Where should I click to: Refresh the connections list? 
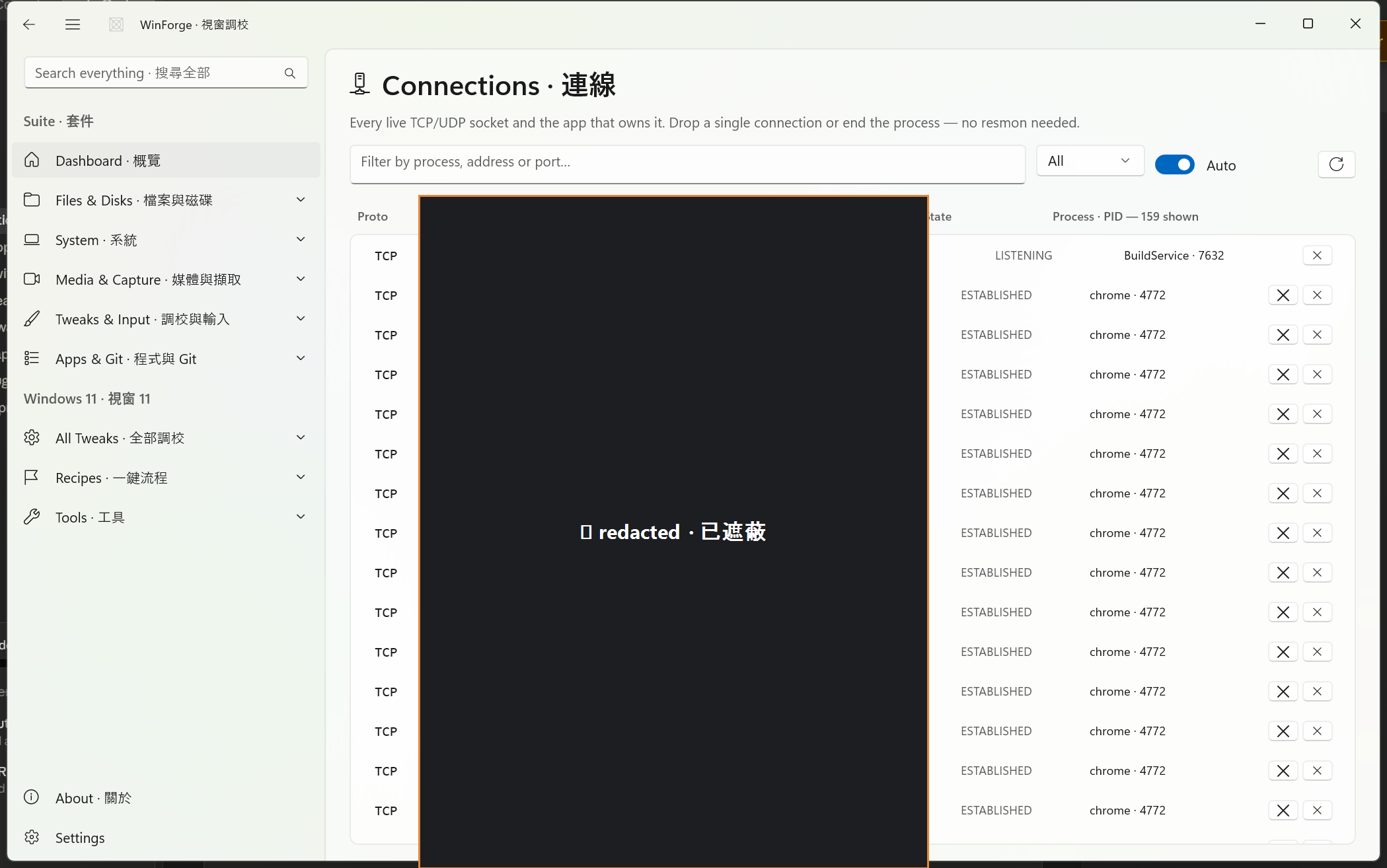click(x=1336, y=164)
